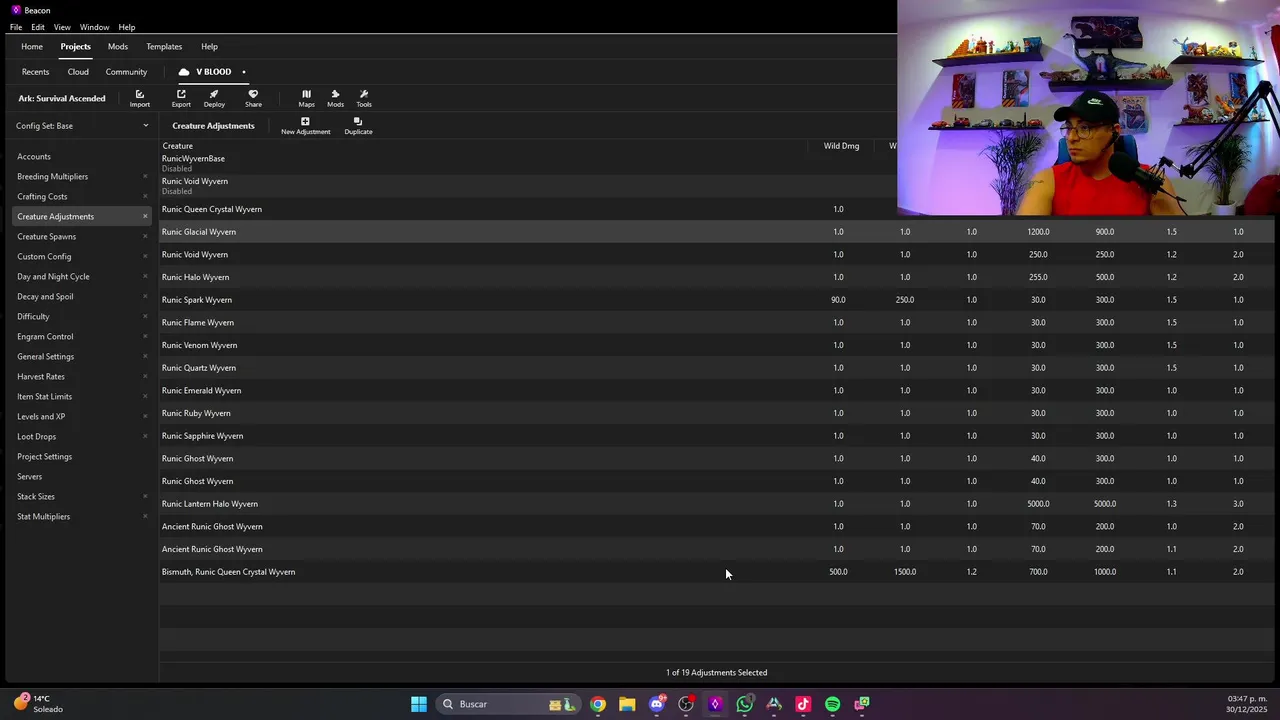Select the Runic Glacial Wyvern row
The height and width of the screenshot is (720, 1280).
pyautogui.click(x=716, y=232)
